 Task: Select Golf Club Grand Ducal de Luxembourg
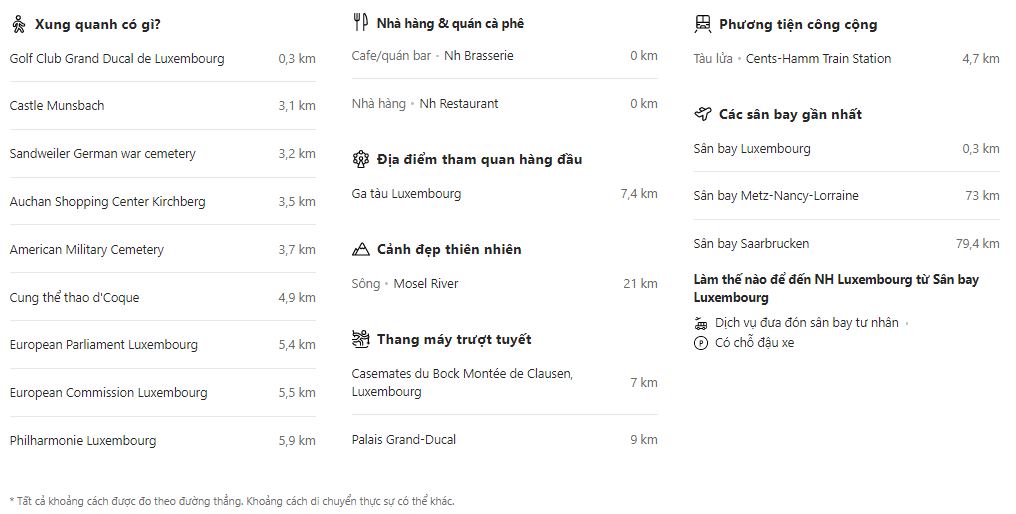click(117, 58)
